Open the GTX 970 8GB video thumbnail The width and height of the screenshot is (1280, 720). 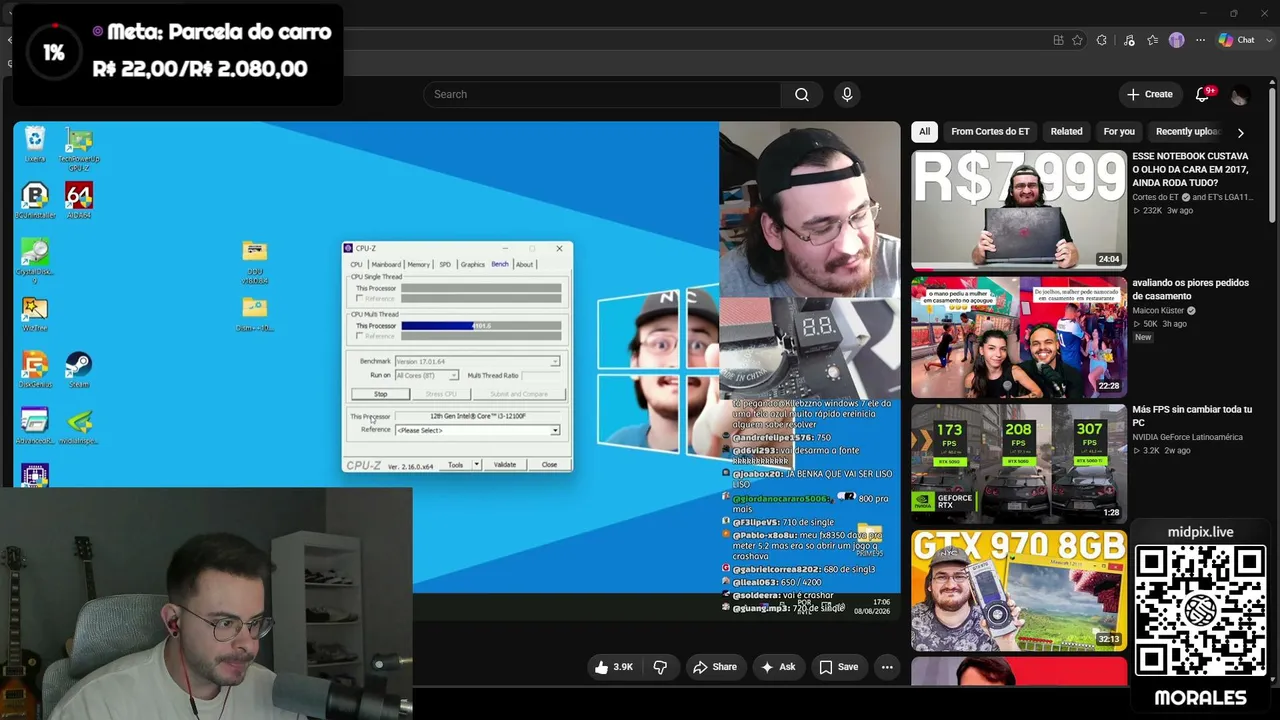click(x=1019, y=590)
